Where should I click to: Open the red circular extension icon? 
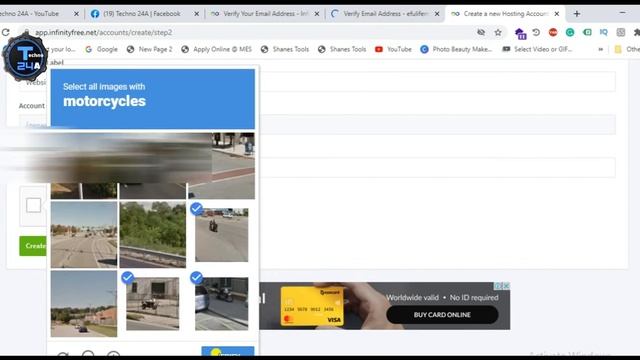[553, 32]
